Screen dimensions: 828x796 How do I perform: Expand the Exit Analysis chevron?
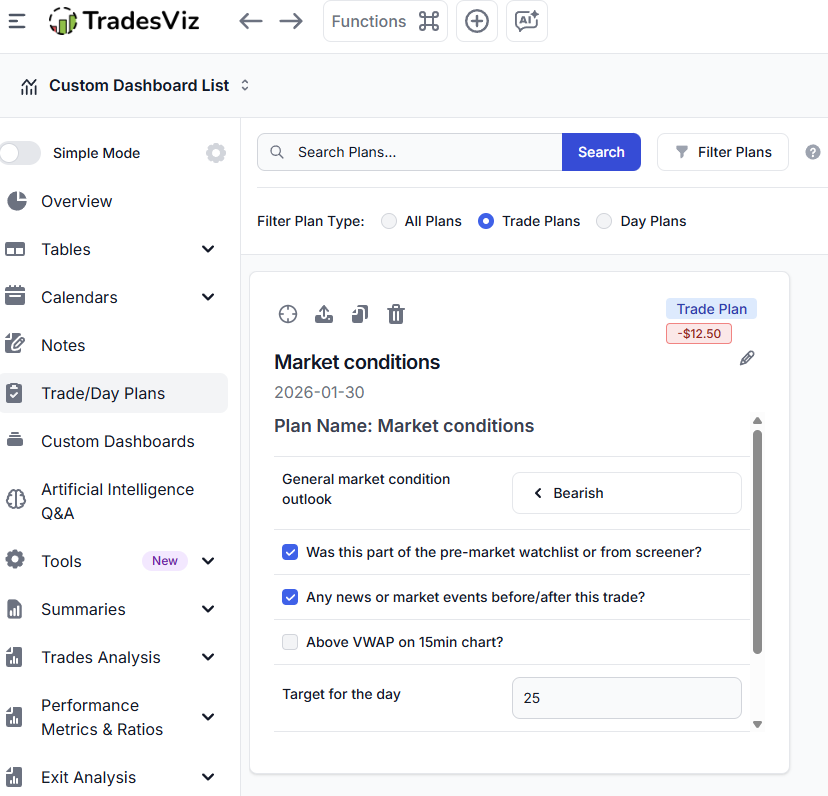click(208, 777)
